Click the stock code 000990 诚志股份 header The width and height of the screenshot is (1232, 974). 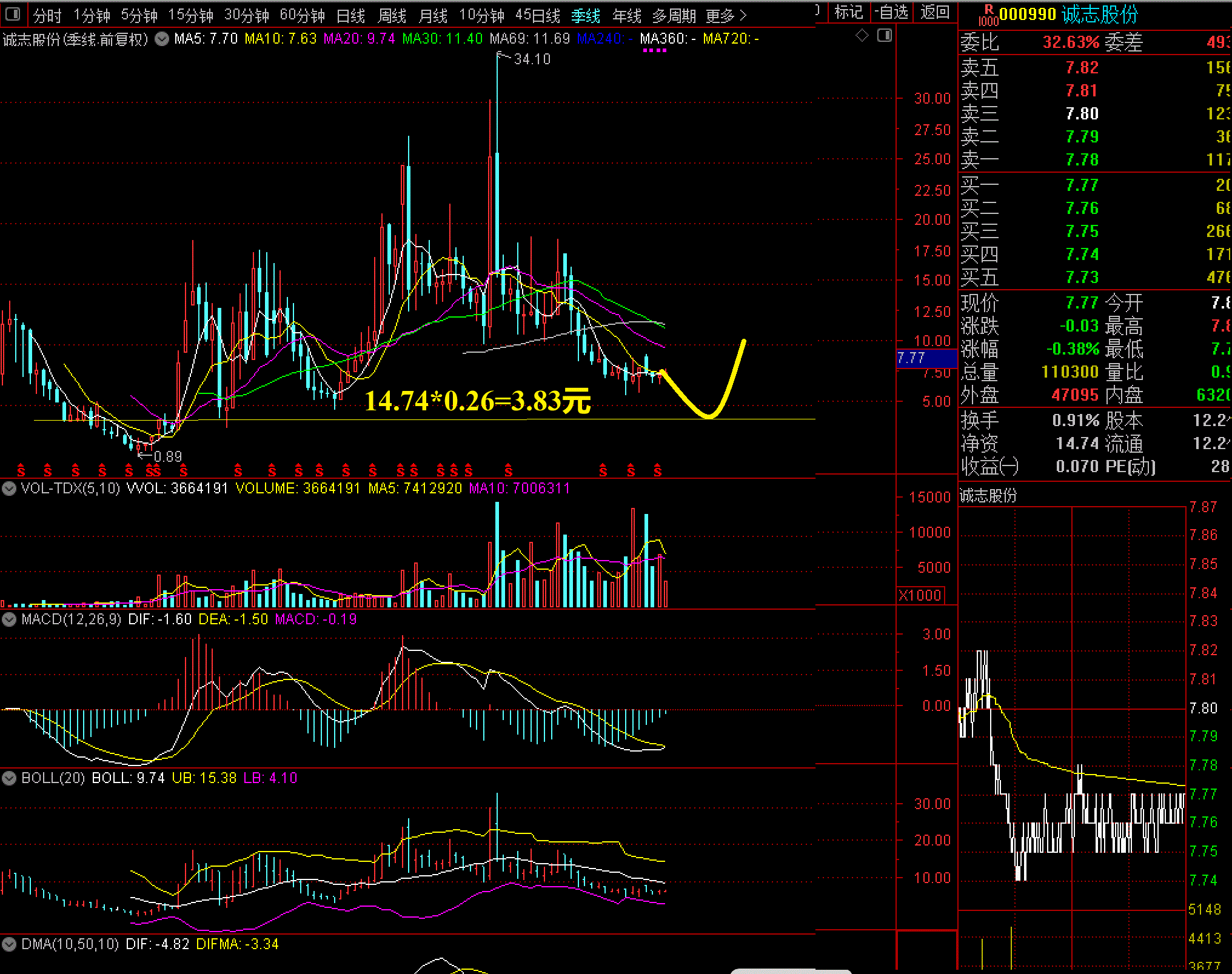1068,14
